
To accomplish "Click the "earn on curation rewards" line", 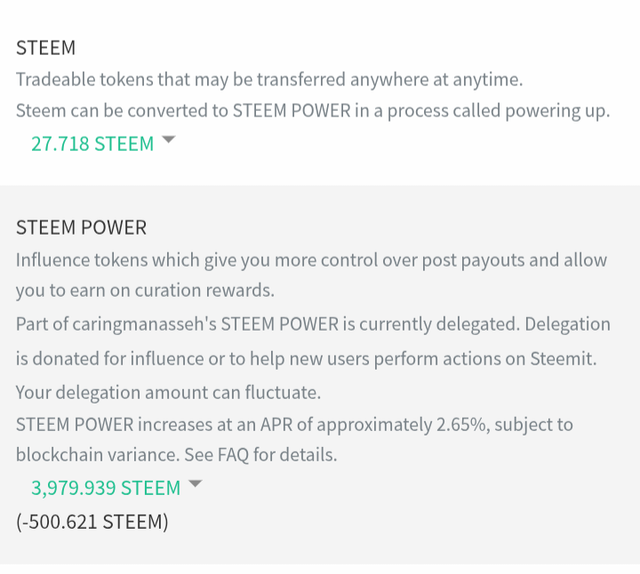I will (144, 291).
